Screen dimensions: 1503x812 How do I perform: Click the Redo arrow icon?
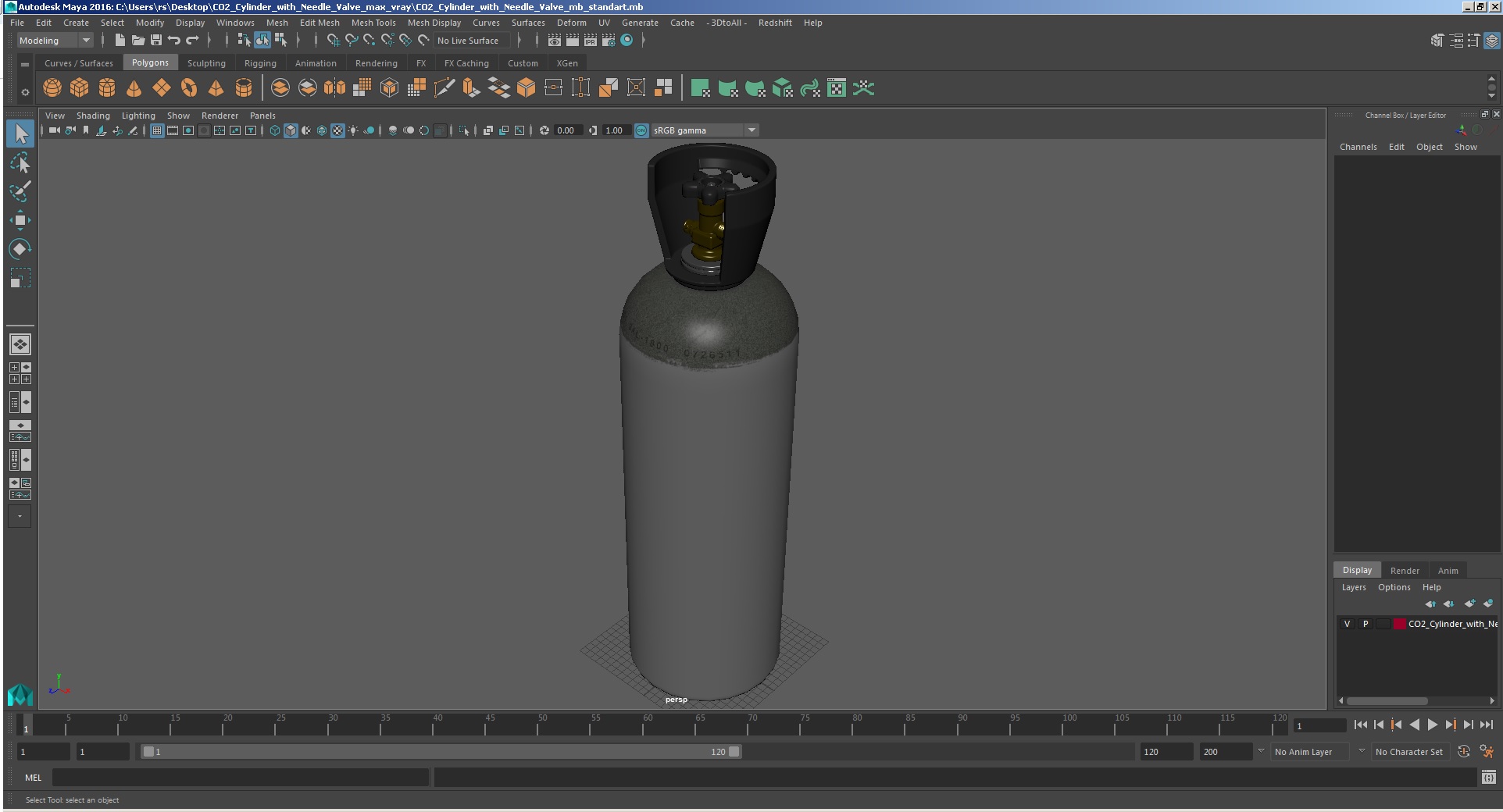192,41
